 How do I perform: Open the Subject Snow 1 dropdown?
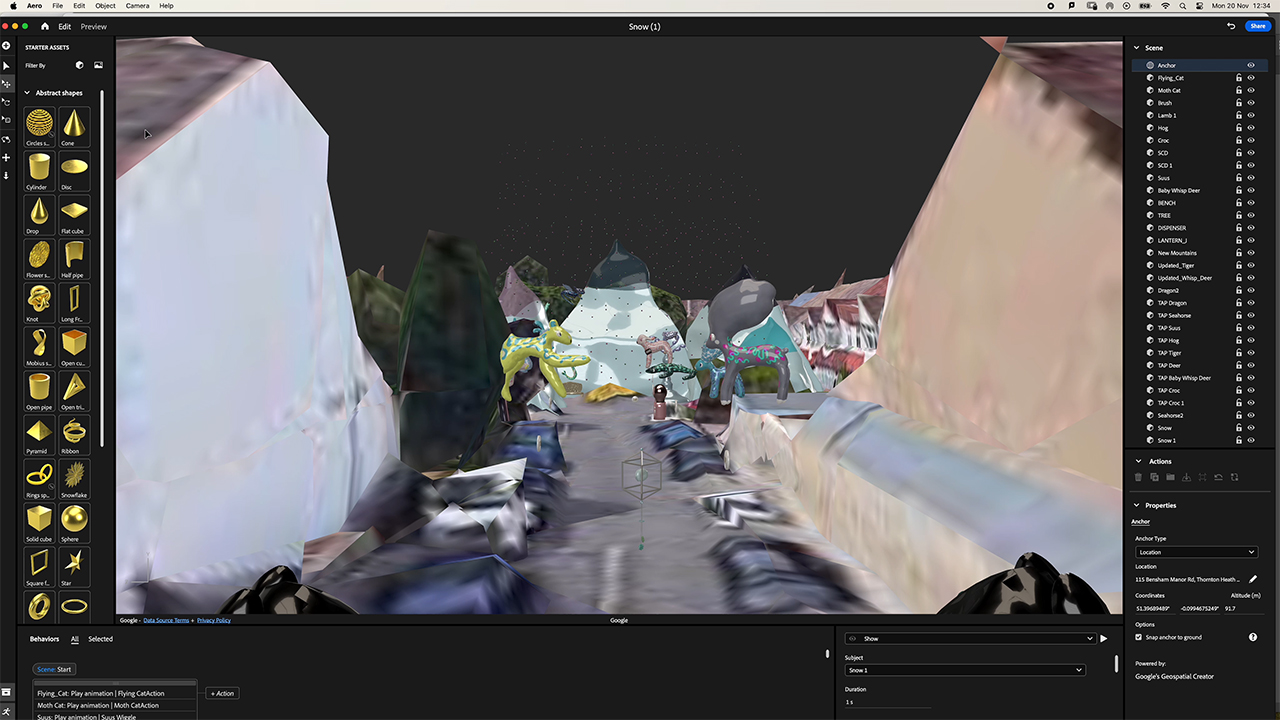coord(964,670)
